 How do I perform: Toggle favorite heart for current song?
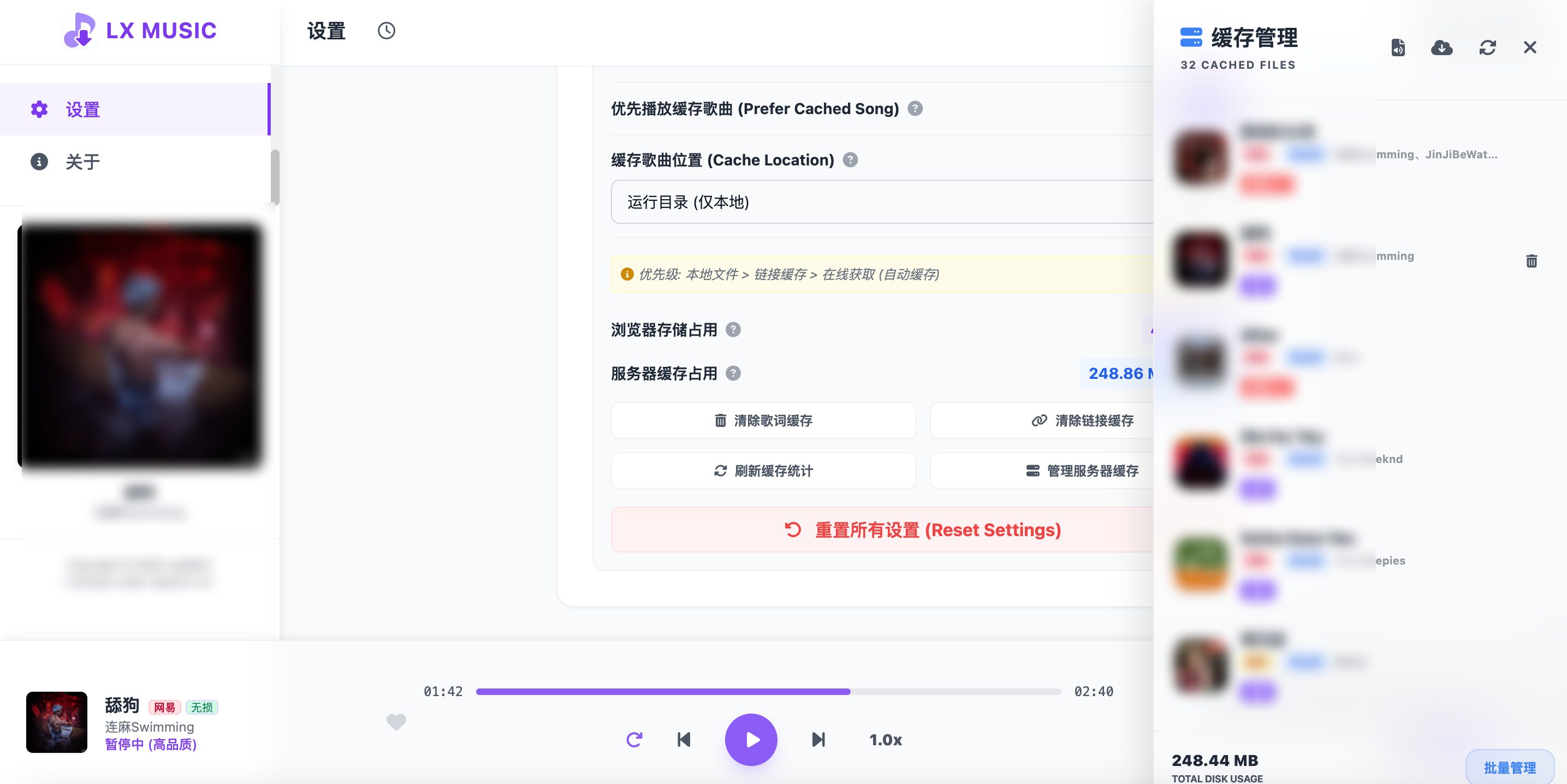396,721
